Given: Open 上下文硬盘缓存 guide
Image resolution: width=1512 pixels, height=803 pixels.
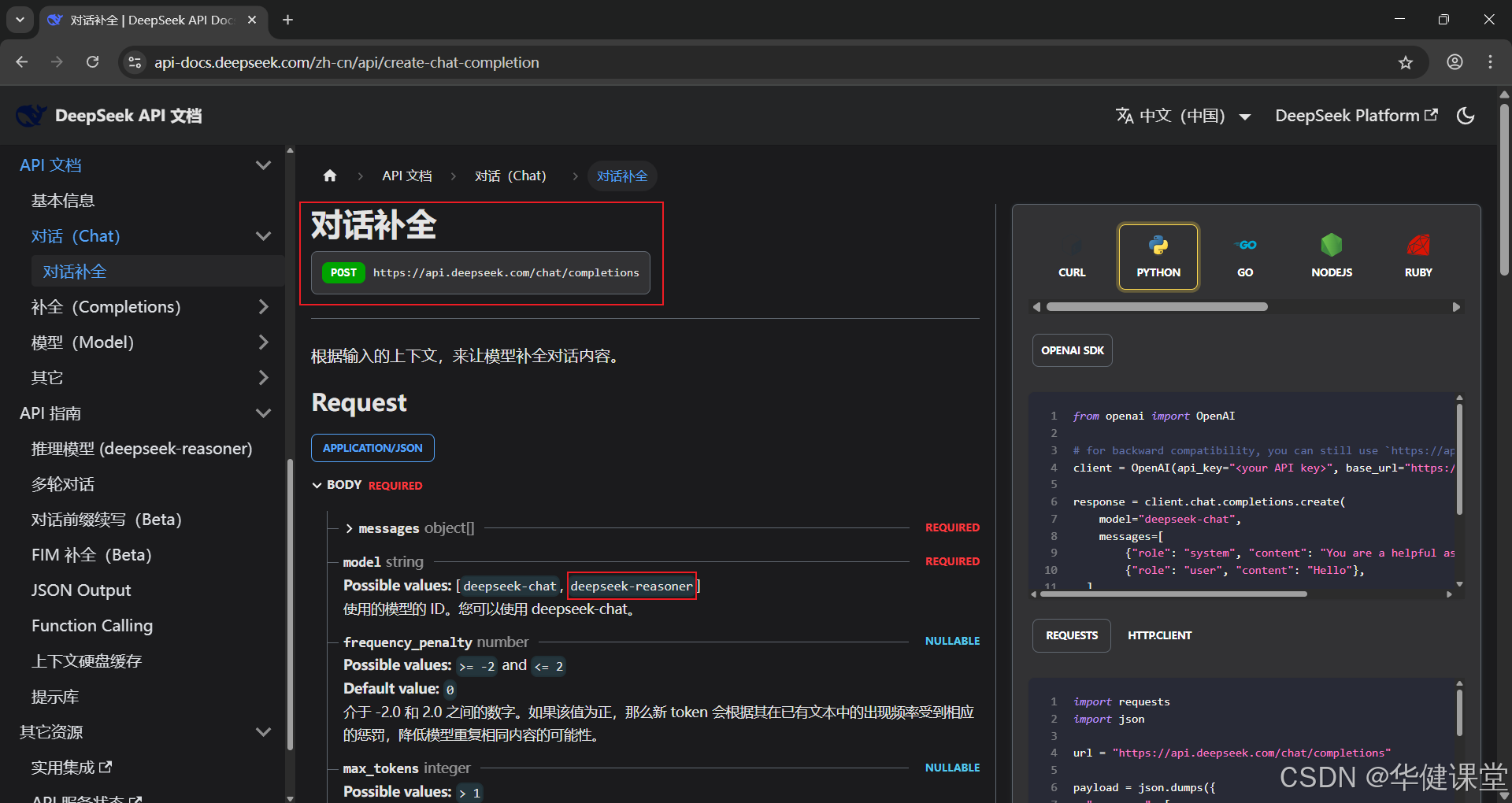Looking at the screenshot, I should (x=87, y=661).
